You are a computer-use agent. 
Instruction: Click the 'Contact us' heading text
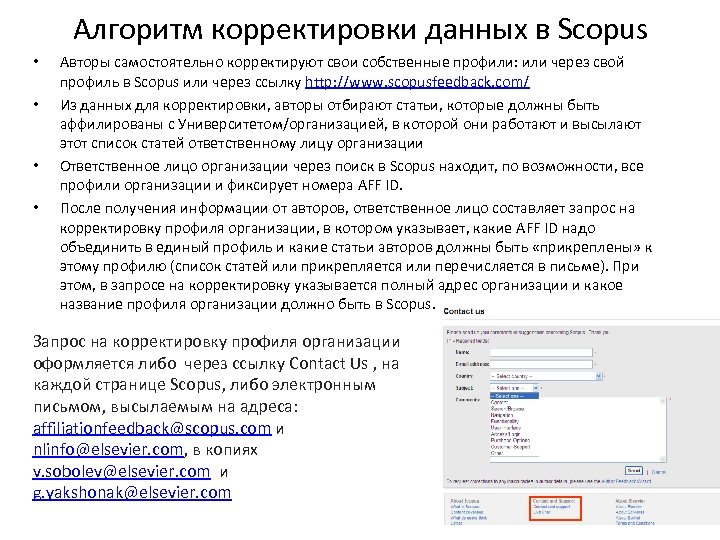tap(464, 311)
